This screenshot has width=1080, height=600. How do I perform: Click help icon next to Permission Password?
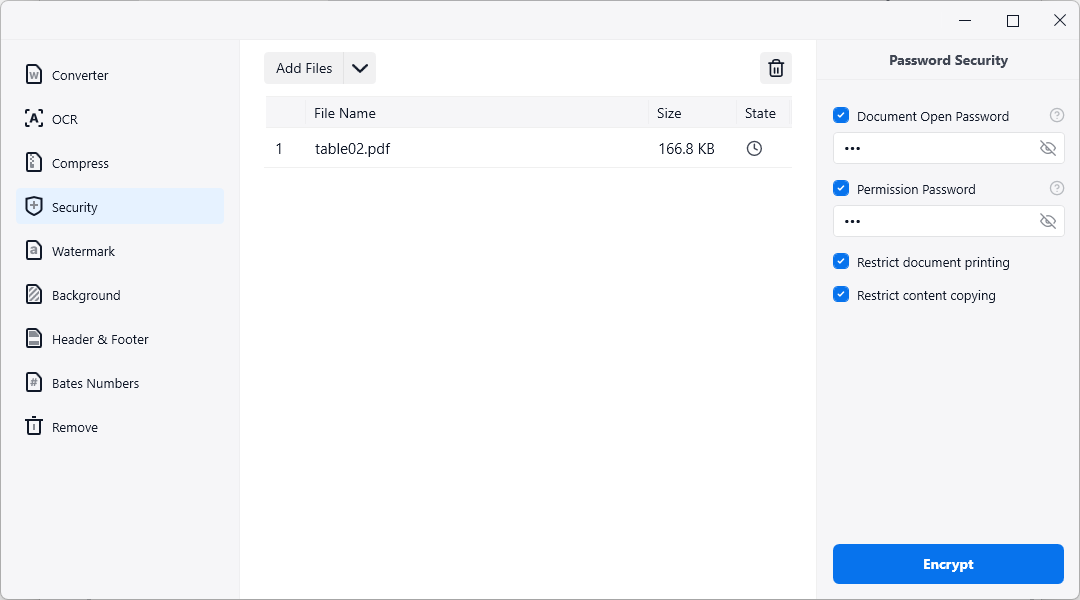[x=1056, y=189]
